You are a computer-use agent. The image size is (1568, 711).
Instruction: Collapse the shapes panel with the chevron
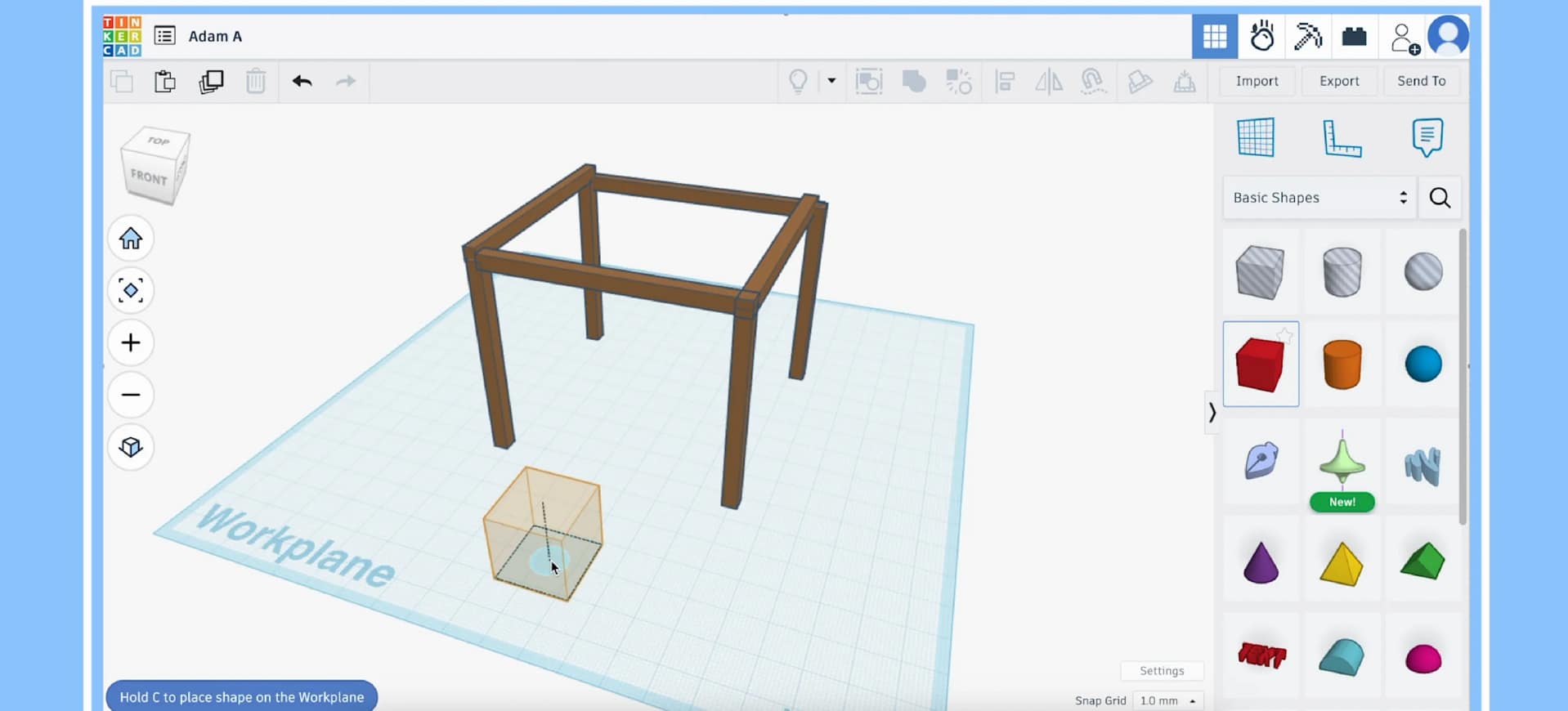(x=1212, y=413)
